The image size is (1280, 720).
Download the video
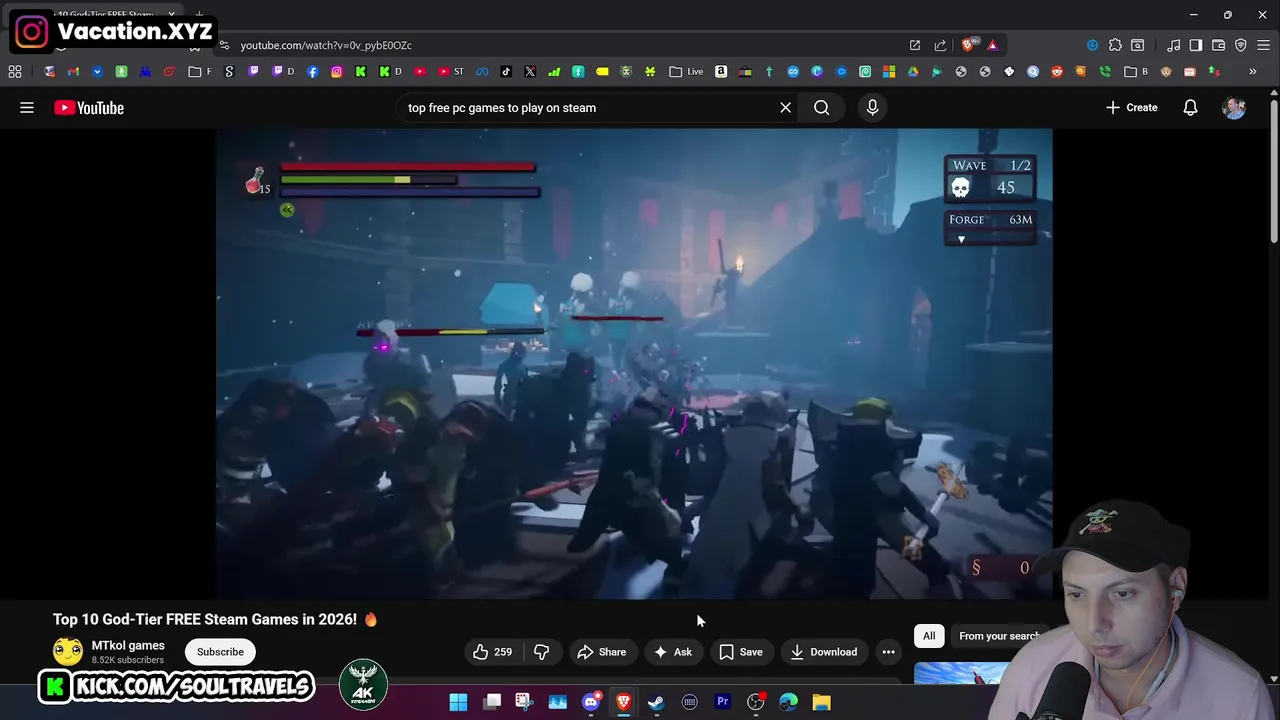823,652
